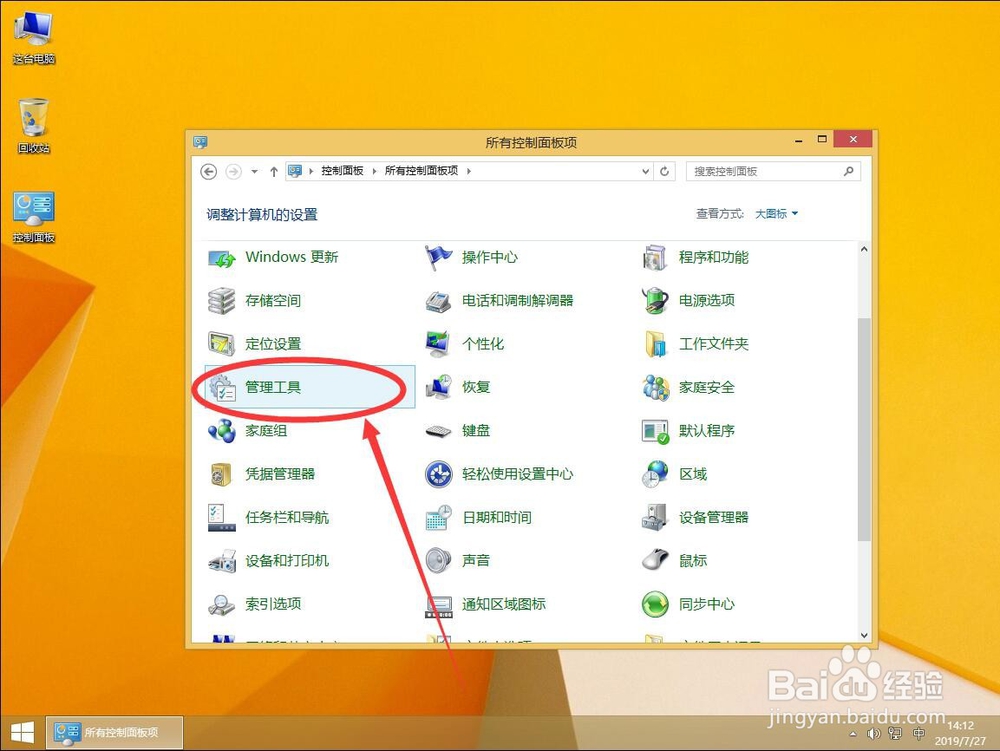Viewport: 1000px width, 751px height.
Task: Open the Windows 更新 icon
Action: [x=222, y=258]
